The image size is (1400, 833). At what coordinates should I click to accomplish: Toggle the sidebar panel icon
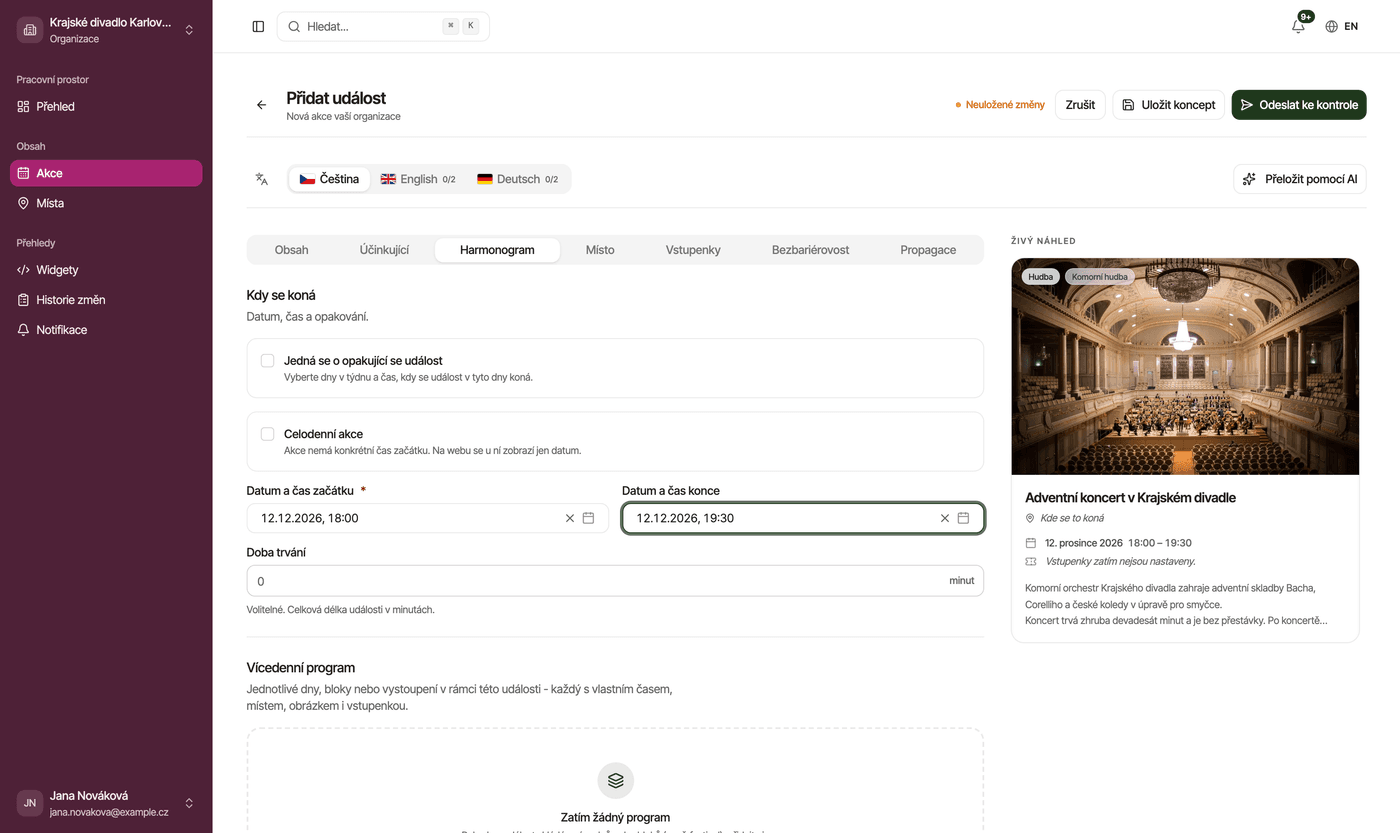[x=258, y=27]
